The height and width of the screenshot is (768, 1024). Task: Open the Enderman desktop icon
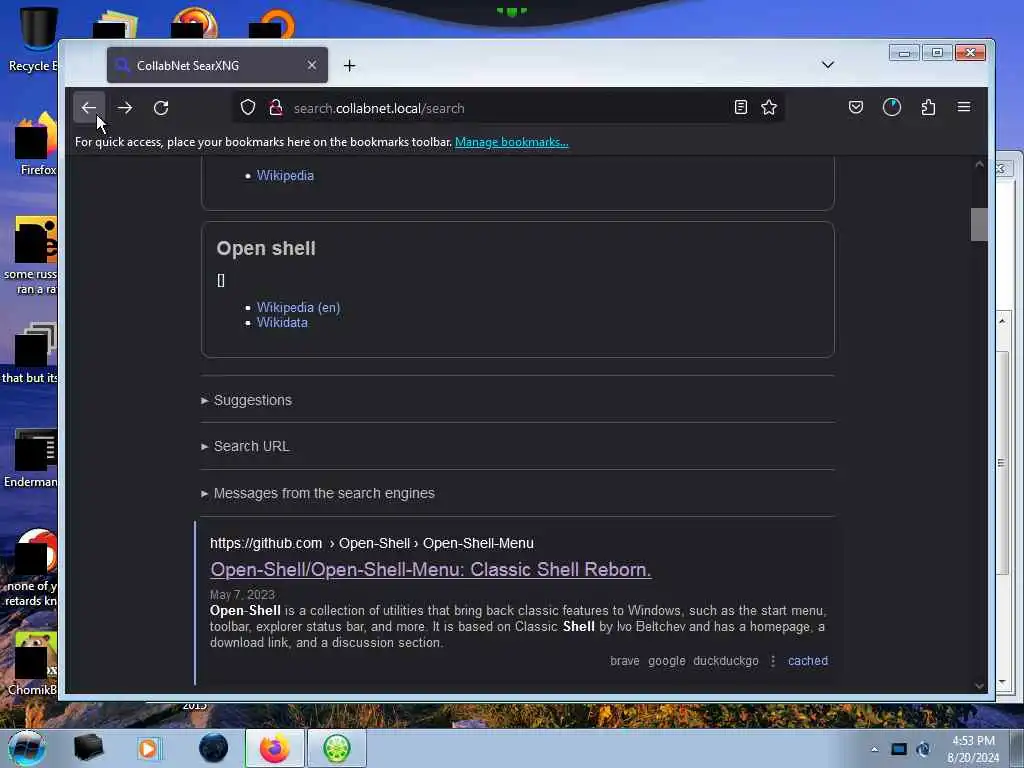pyautogui.click(x=31, y=457)
